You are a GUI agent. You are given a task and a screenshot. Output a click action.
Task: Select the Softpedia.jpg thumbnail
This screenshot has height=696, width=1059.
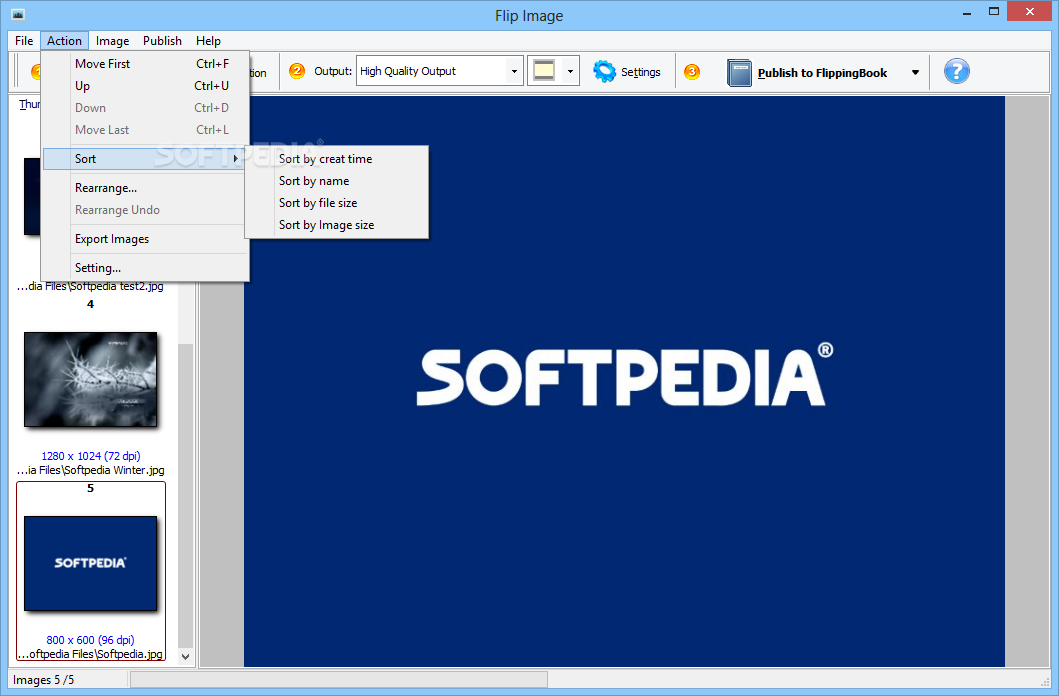pos(91,564)
